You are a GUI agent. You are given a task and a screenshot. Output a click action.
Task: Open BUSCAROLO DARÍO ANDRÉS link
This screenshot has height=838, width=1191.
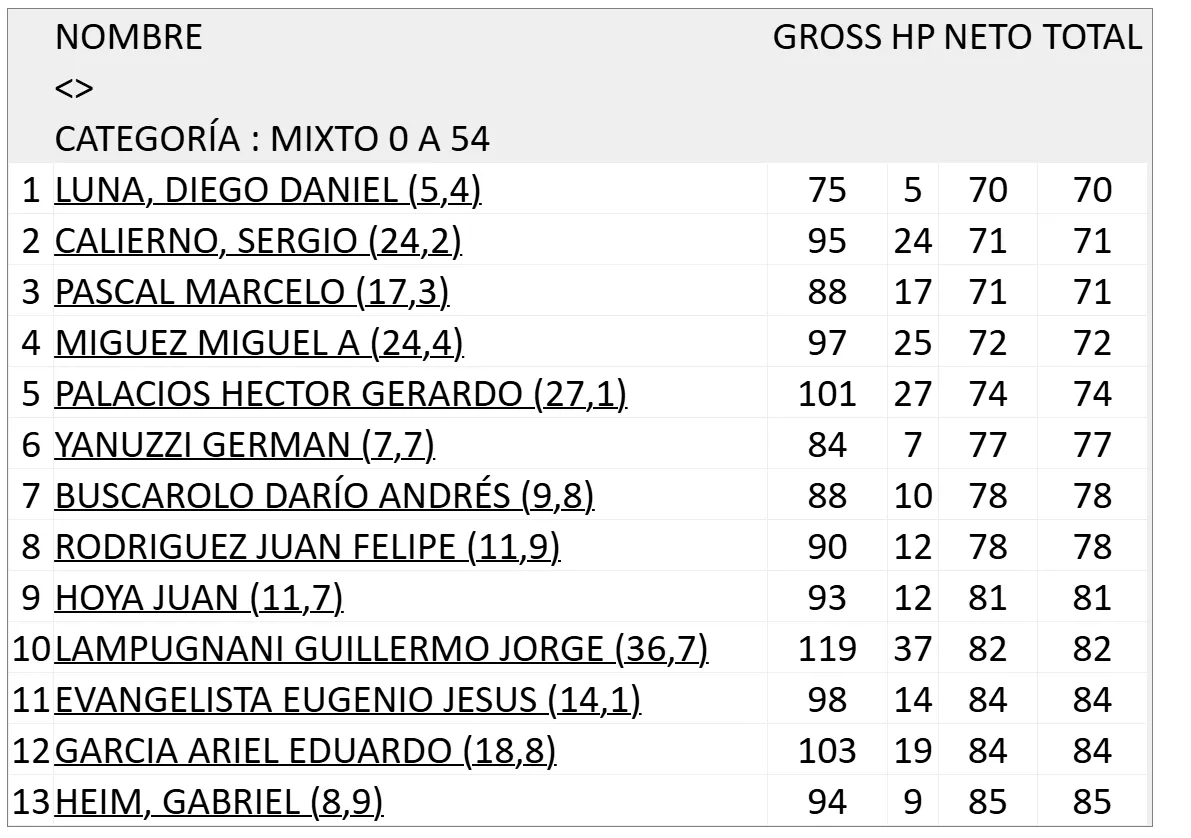click(x=324, y=496)
